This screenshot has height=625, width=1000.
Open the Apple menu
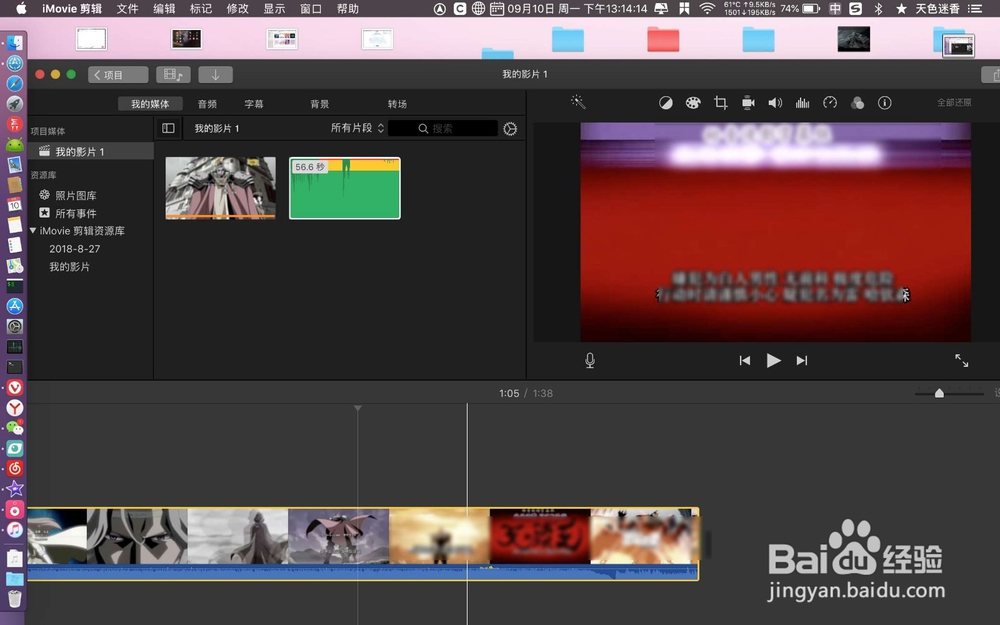(20, 8)
